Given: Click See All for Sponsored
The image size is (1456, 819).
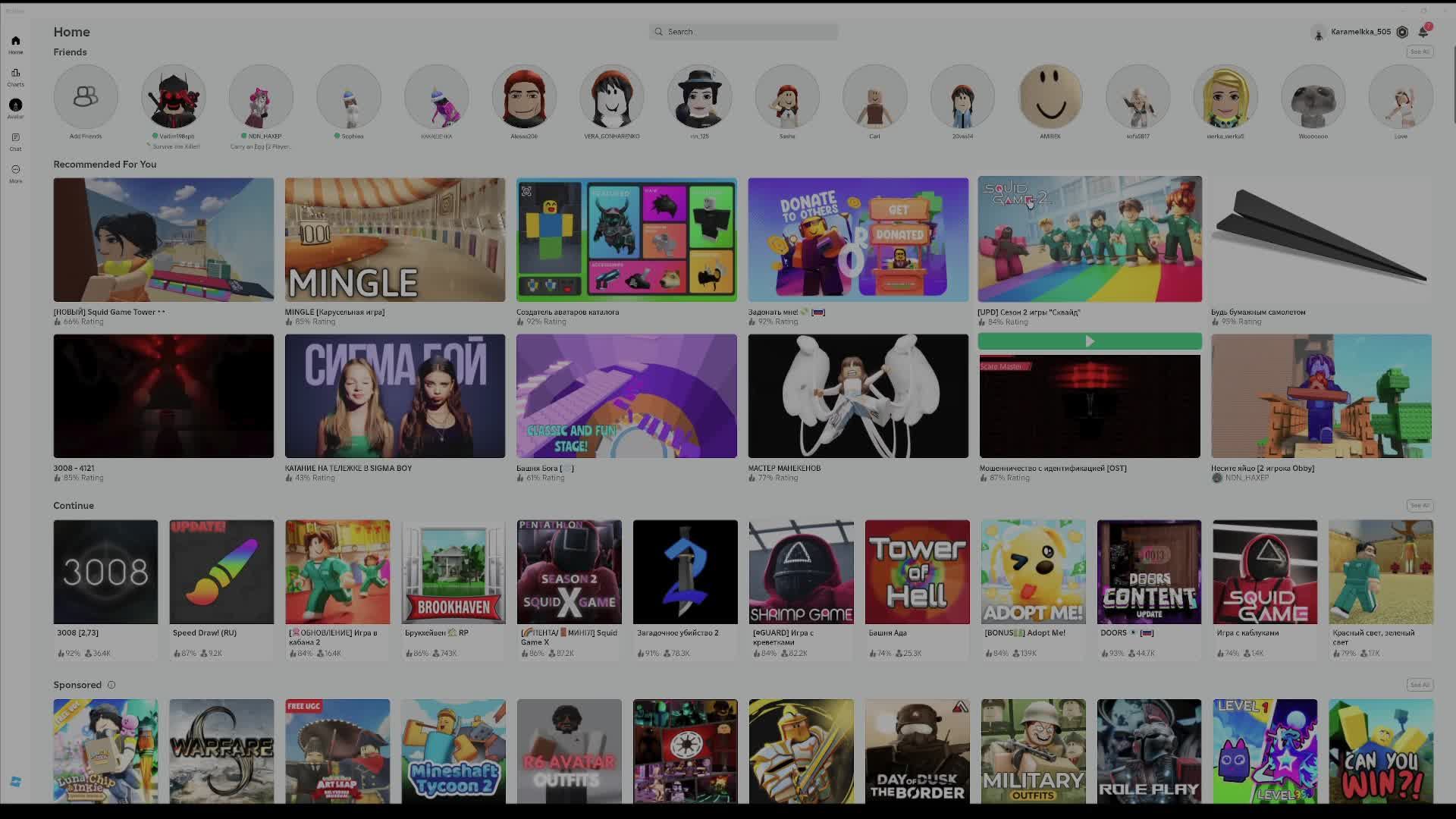Looking at the screenshot, I should [x=1420, y=685].
